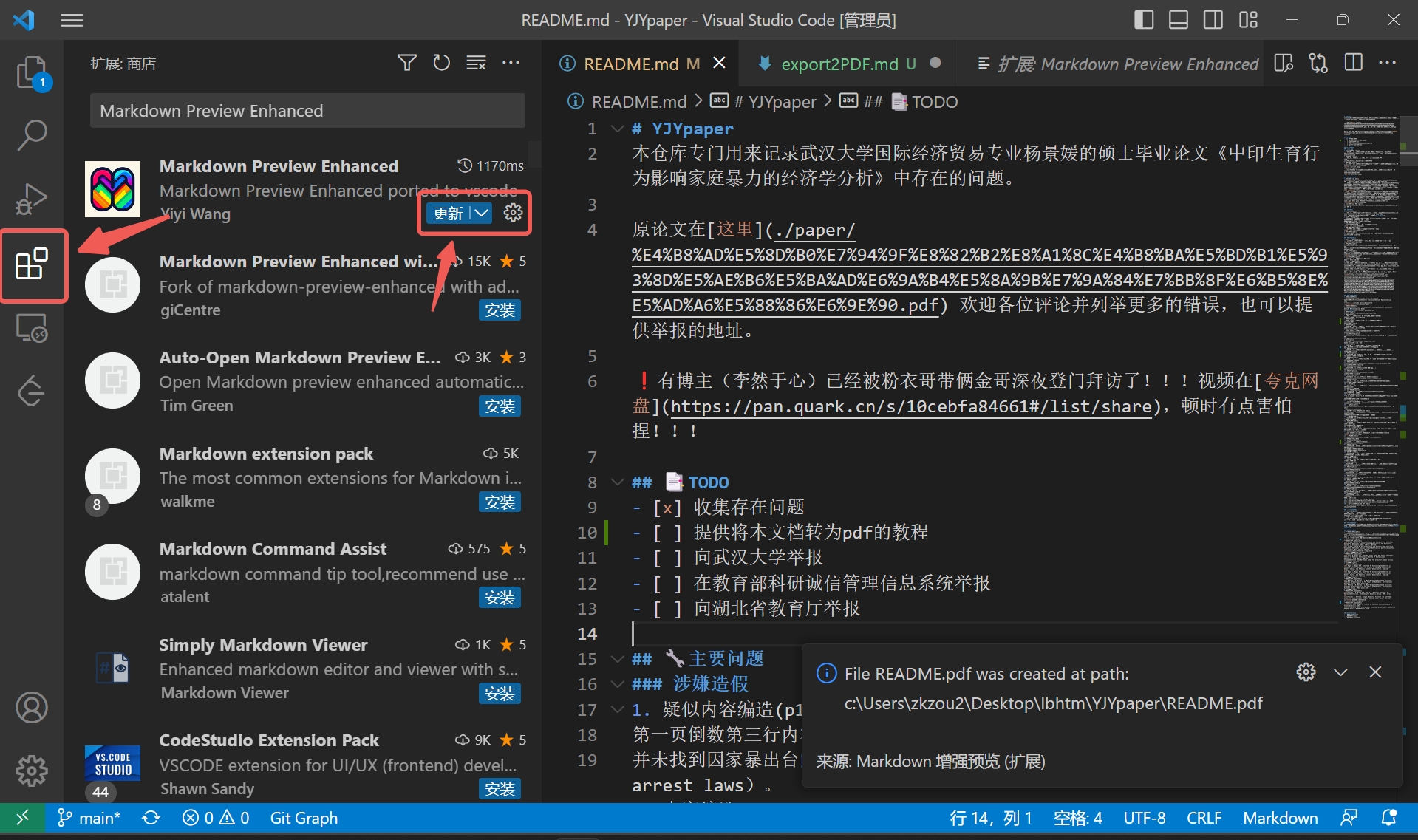The image size is (1418, 840).
Task: Click the share/live icon below Remote Explorer
Action: click(32, 391)
